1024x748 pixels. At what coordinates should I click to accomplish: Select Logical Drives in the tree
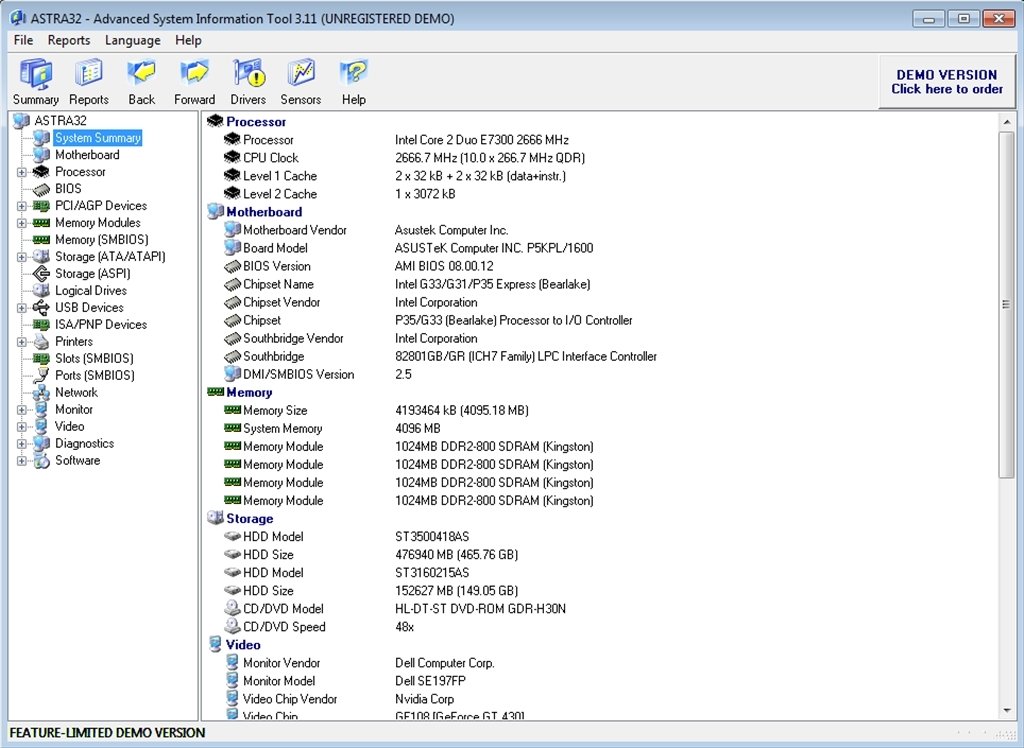pos(91,291)
